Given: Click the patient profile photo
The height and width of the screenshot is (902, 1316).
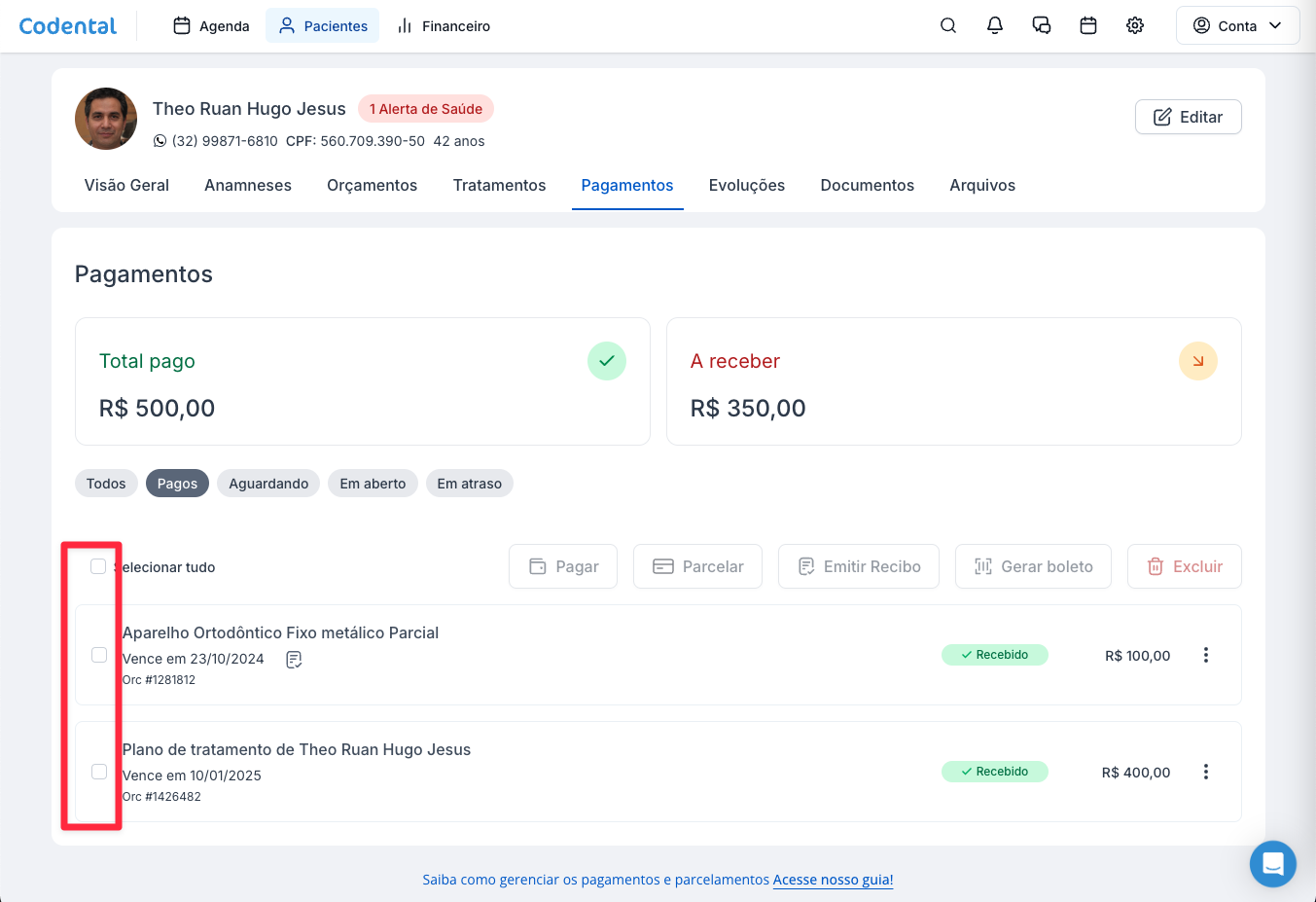Looking at the screenshot, I should click(106, 119).
